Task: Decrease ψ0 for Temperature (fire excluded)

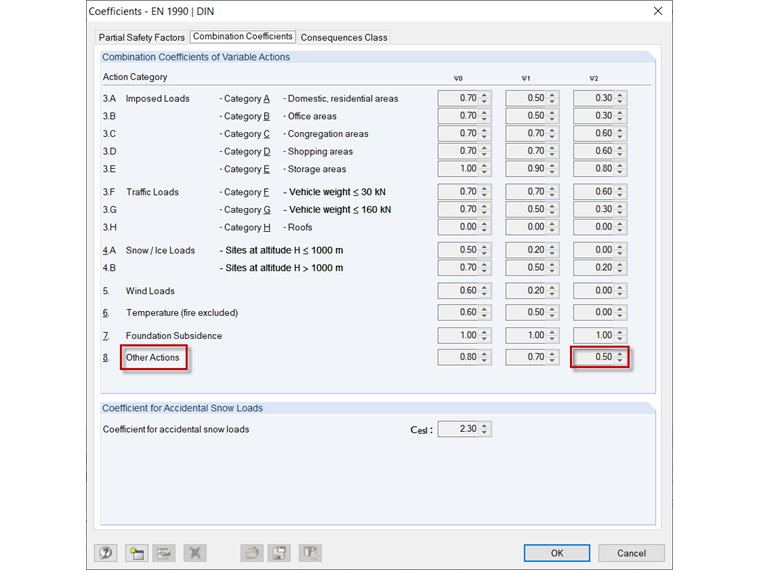Action: pyautogui.click(x=484, y=316)
